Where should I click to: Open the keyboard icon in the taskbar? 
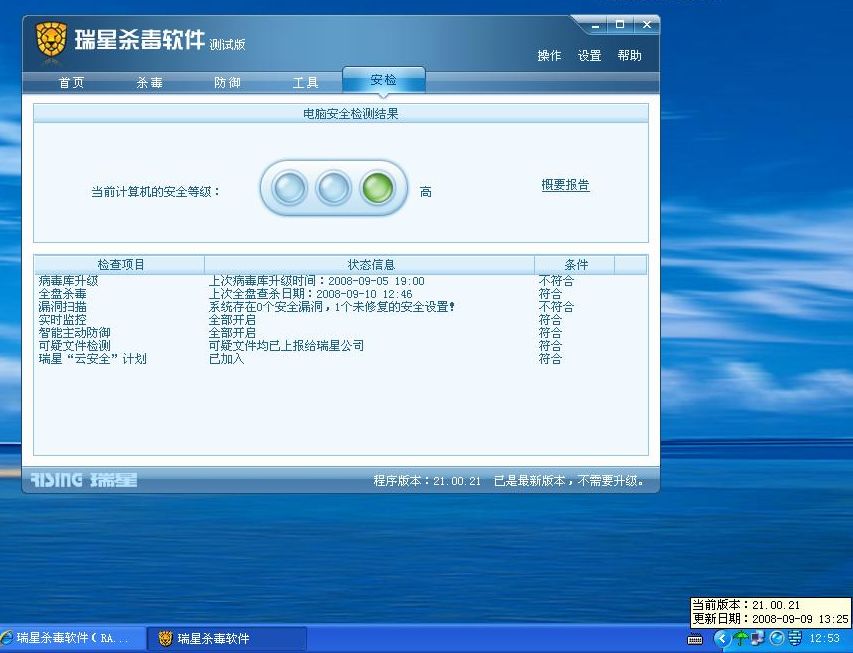pyautogui.click(x=695, y=639)
